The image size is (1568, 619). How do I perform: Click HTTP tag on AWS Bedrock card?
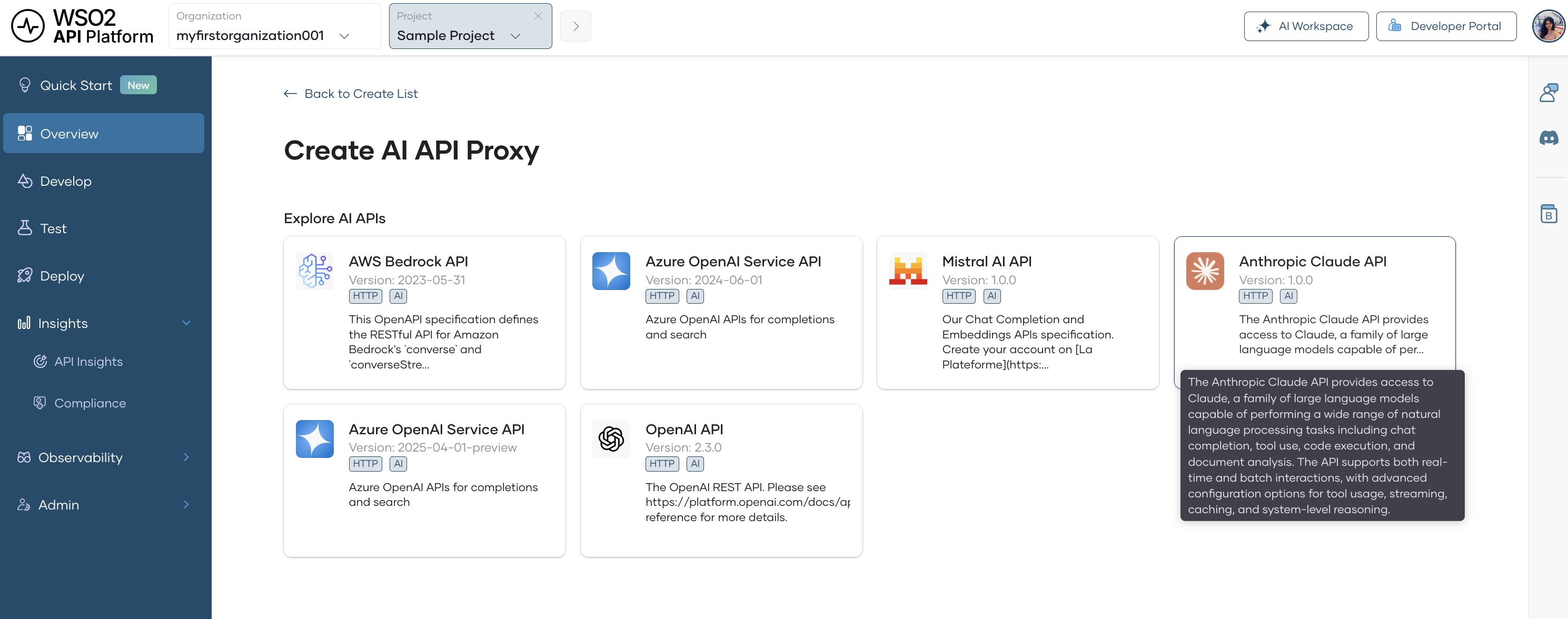click(365, 296)
